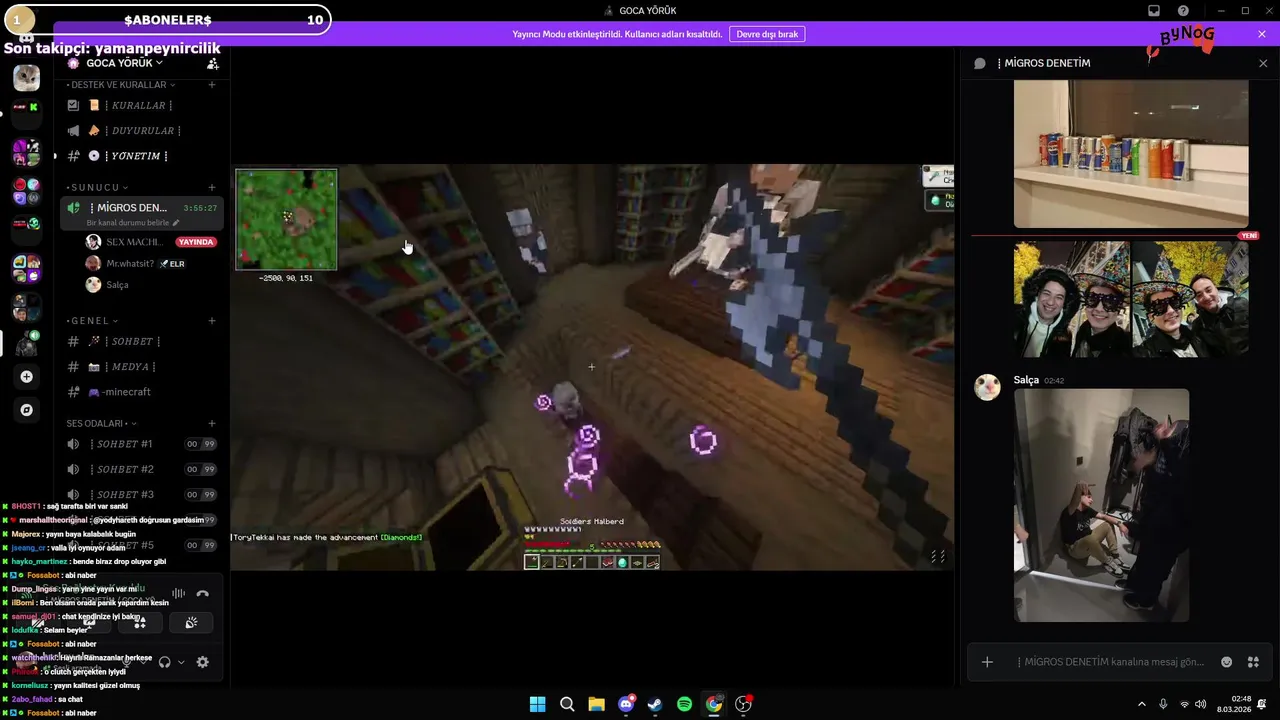This screenshot has width=1280, height=720.
Task: Open Salça's avatar in chat panel
Action: coord(987,388)
